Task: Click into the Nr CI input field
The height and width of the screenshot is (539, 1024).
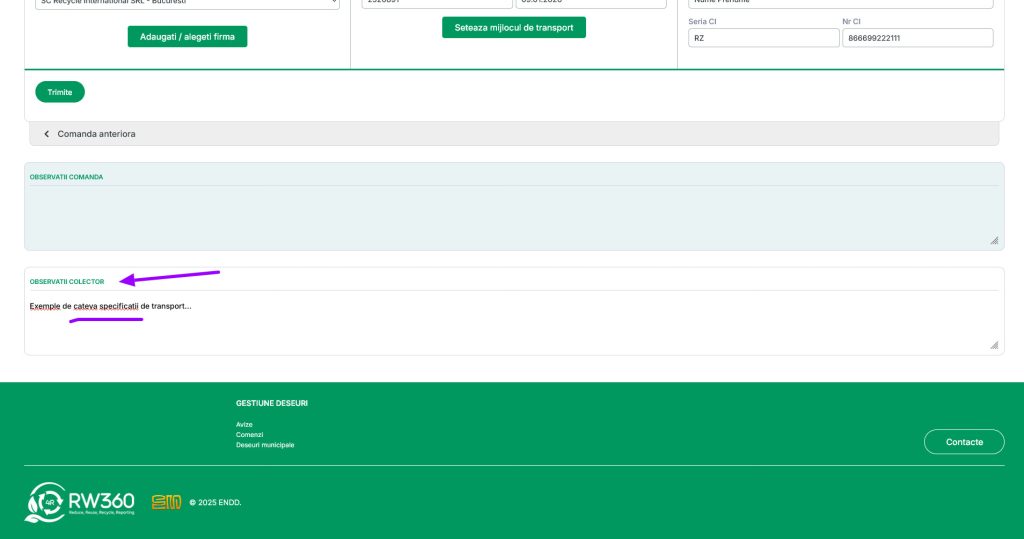Action: (917, 38)
